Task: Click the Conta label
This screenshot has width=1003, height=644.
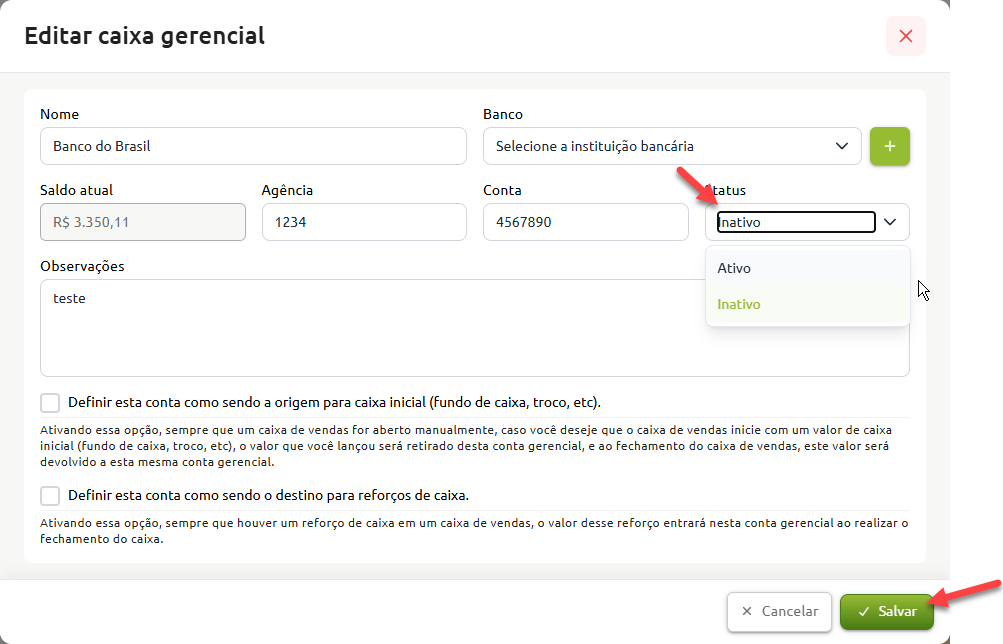Action: pyautogui.click(x=502, y=190)
